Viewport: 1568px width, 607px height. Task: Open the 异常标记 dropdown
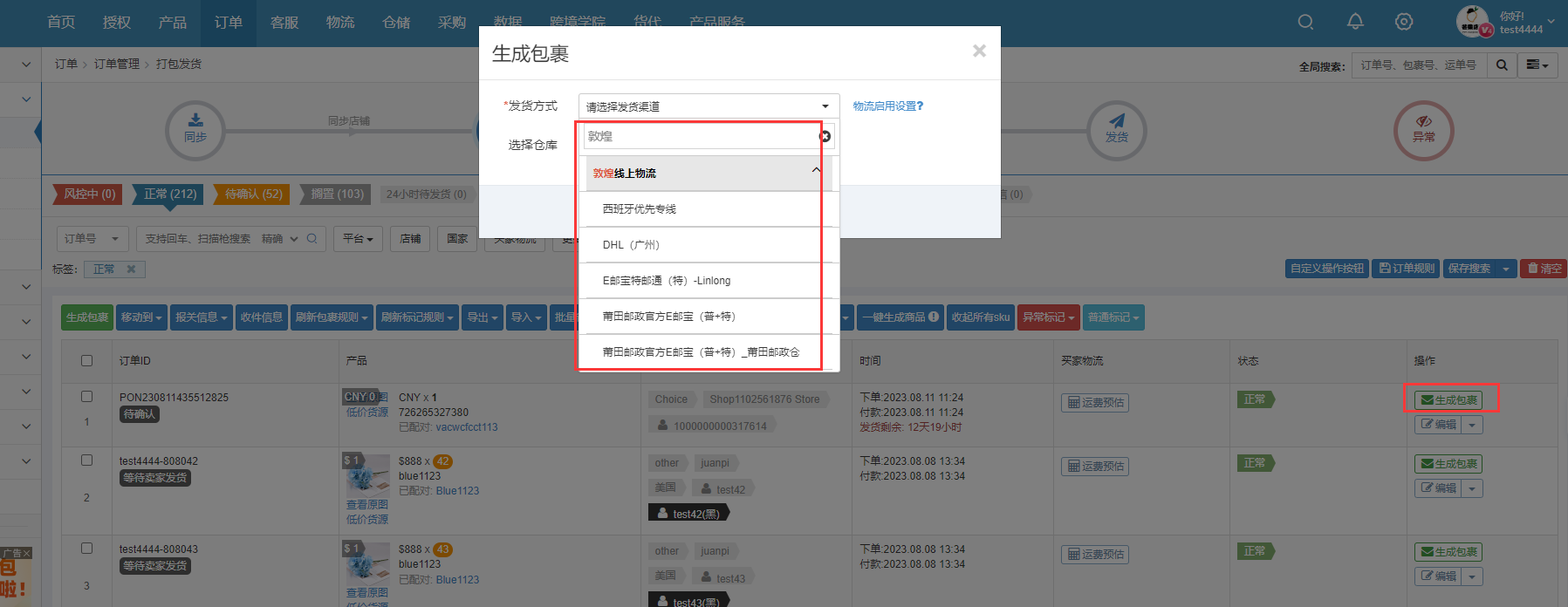coord(1049,317)
